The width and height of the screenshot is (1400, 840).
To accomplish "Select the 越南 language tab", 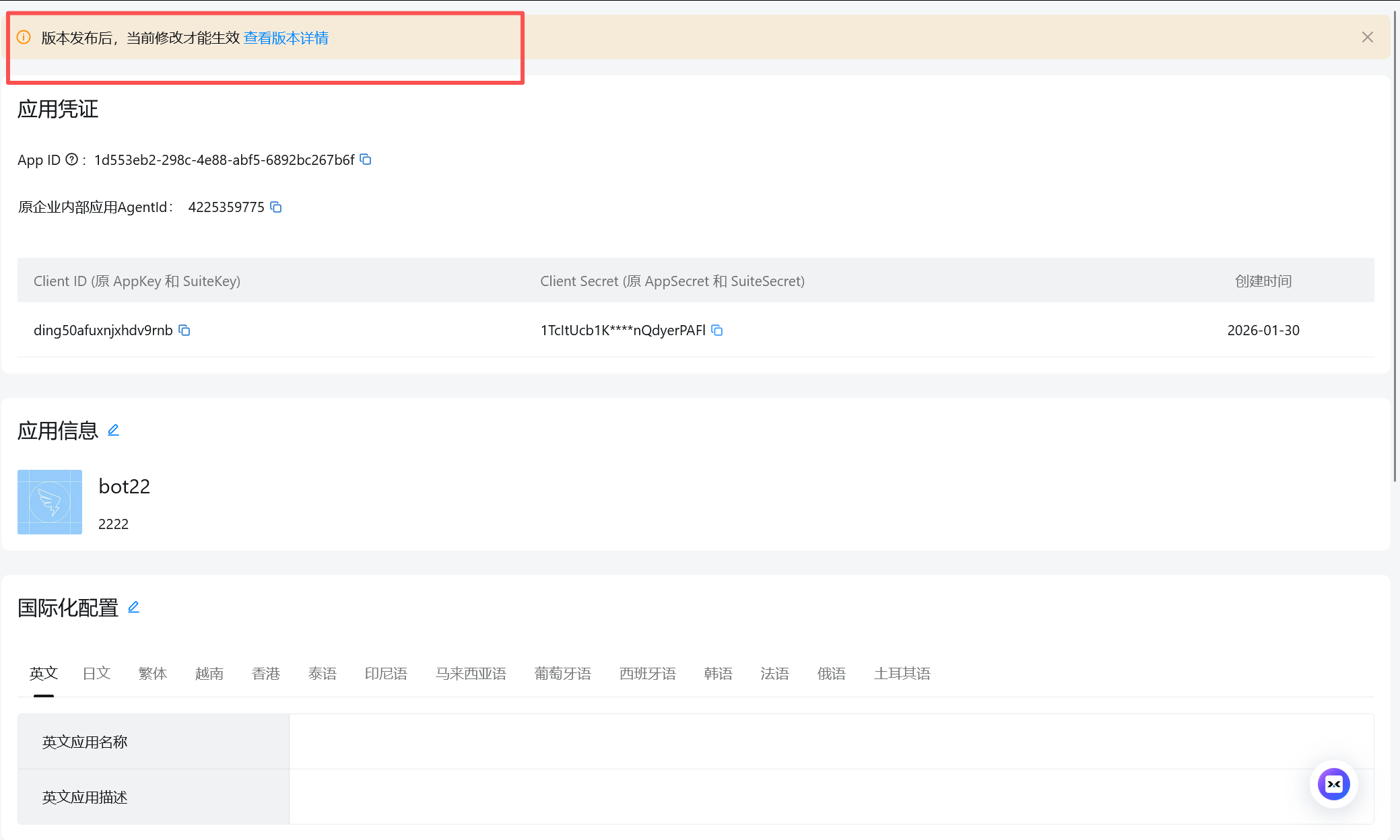I will click(209, 673).
